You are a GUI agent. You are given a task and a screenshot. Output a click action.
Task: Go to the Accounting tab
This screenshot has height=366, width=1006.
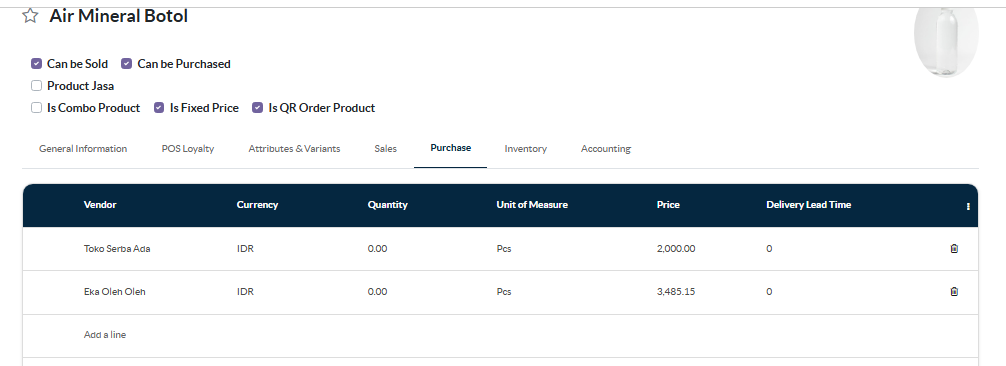(x=606, y=148)
